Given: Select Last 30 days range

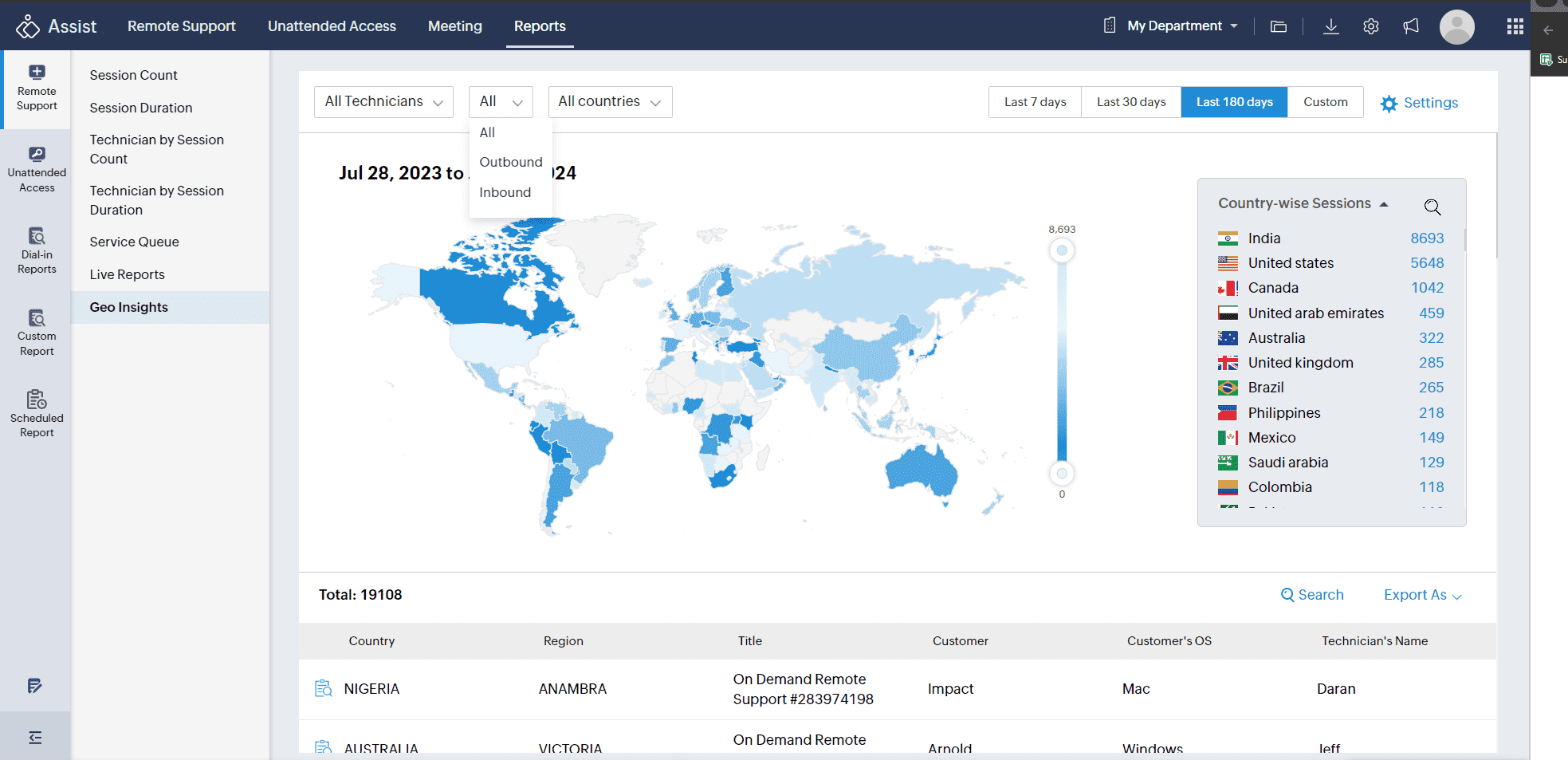Looking at the screenshot, I should point(1130,102).
